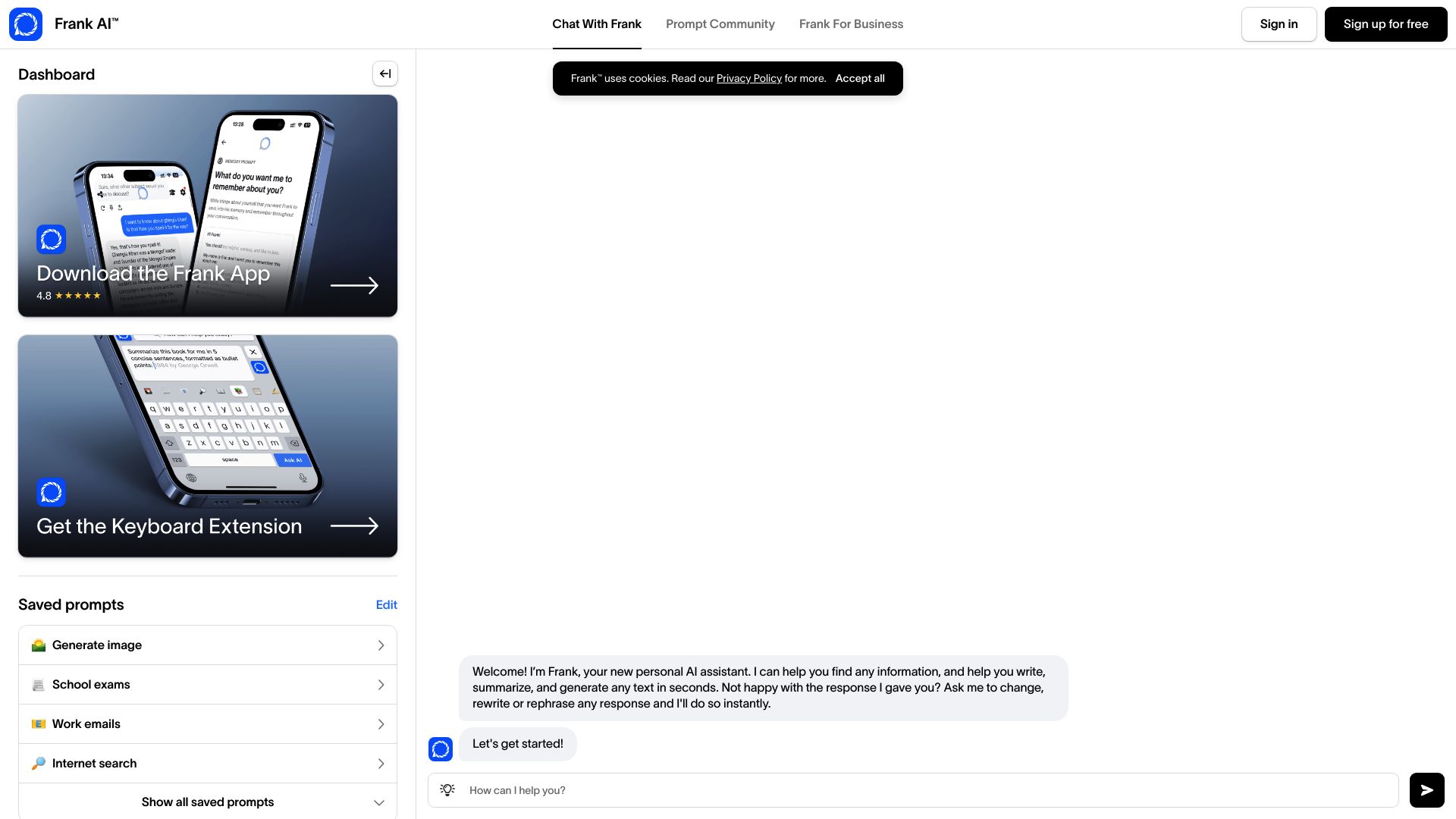Click the send message arrow icon
This screenshot has width=1456, height=819.
coord(1426,789)
